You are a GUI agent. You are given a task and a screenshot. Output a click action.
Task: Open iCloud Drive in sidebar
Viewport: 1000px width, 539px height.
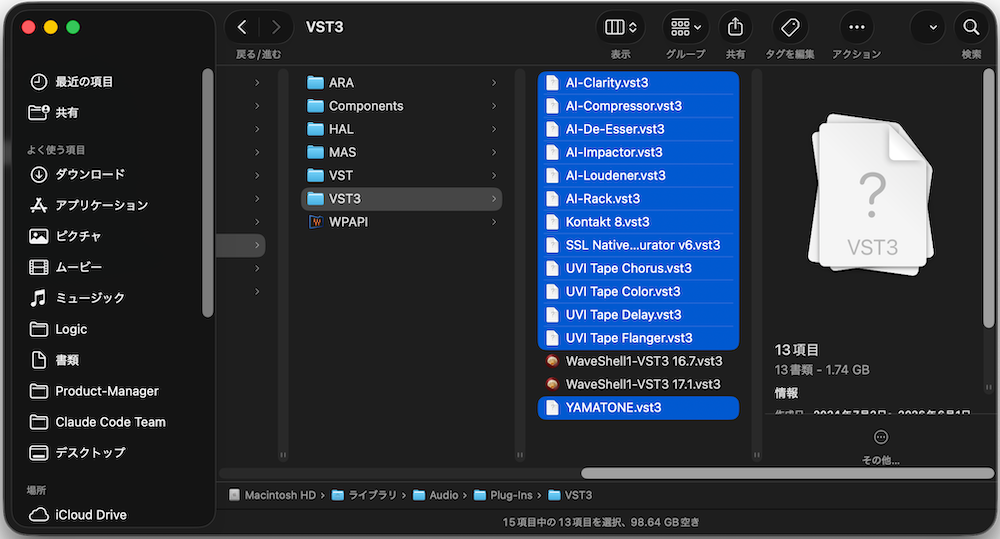pos(78,515)
